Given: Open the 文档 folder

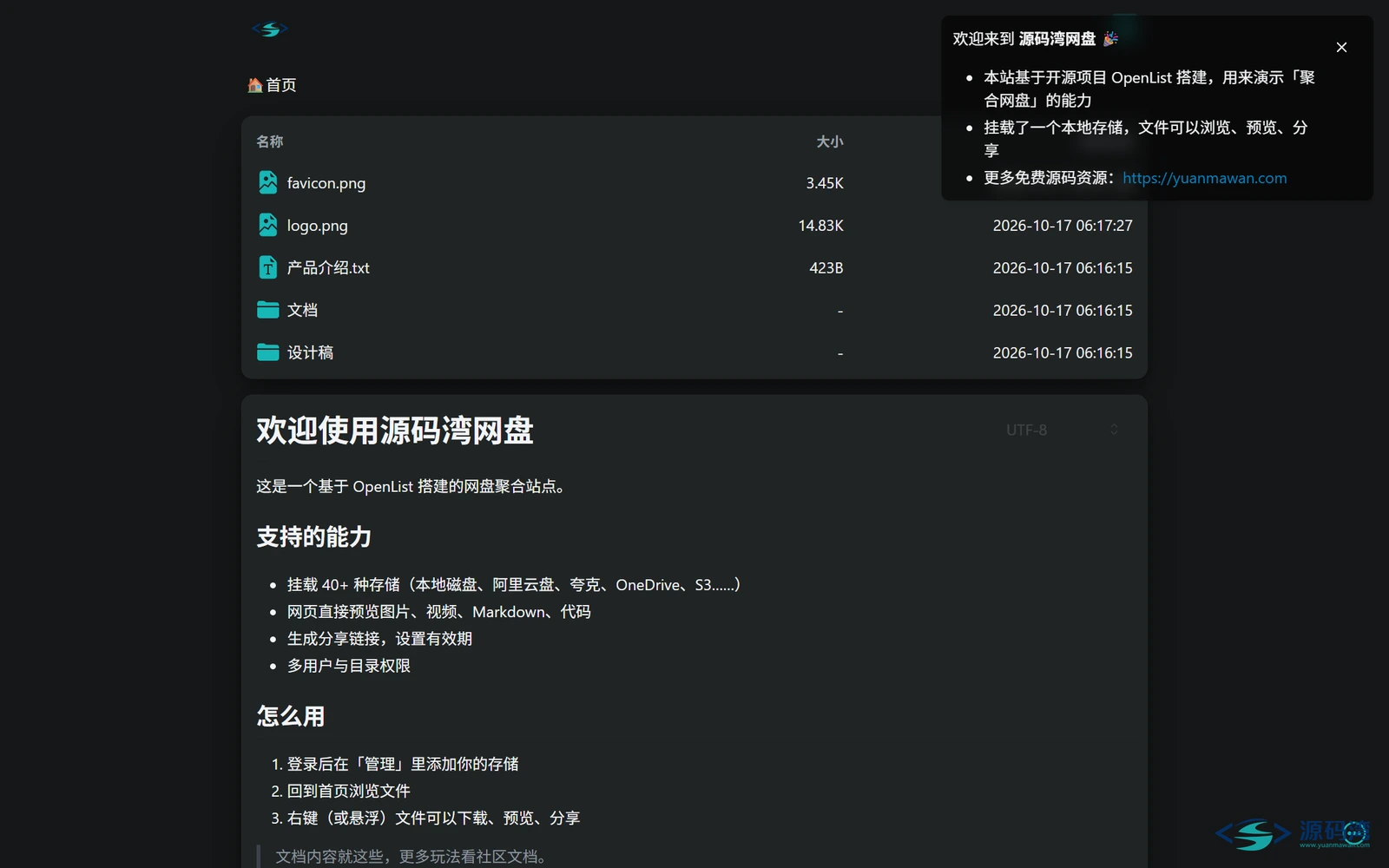Looking at the screenshot, I should pos(303,310).
